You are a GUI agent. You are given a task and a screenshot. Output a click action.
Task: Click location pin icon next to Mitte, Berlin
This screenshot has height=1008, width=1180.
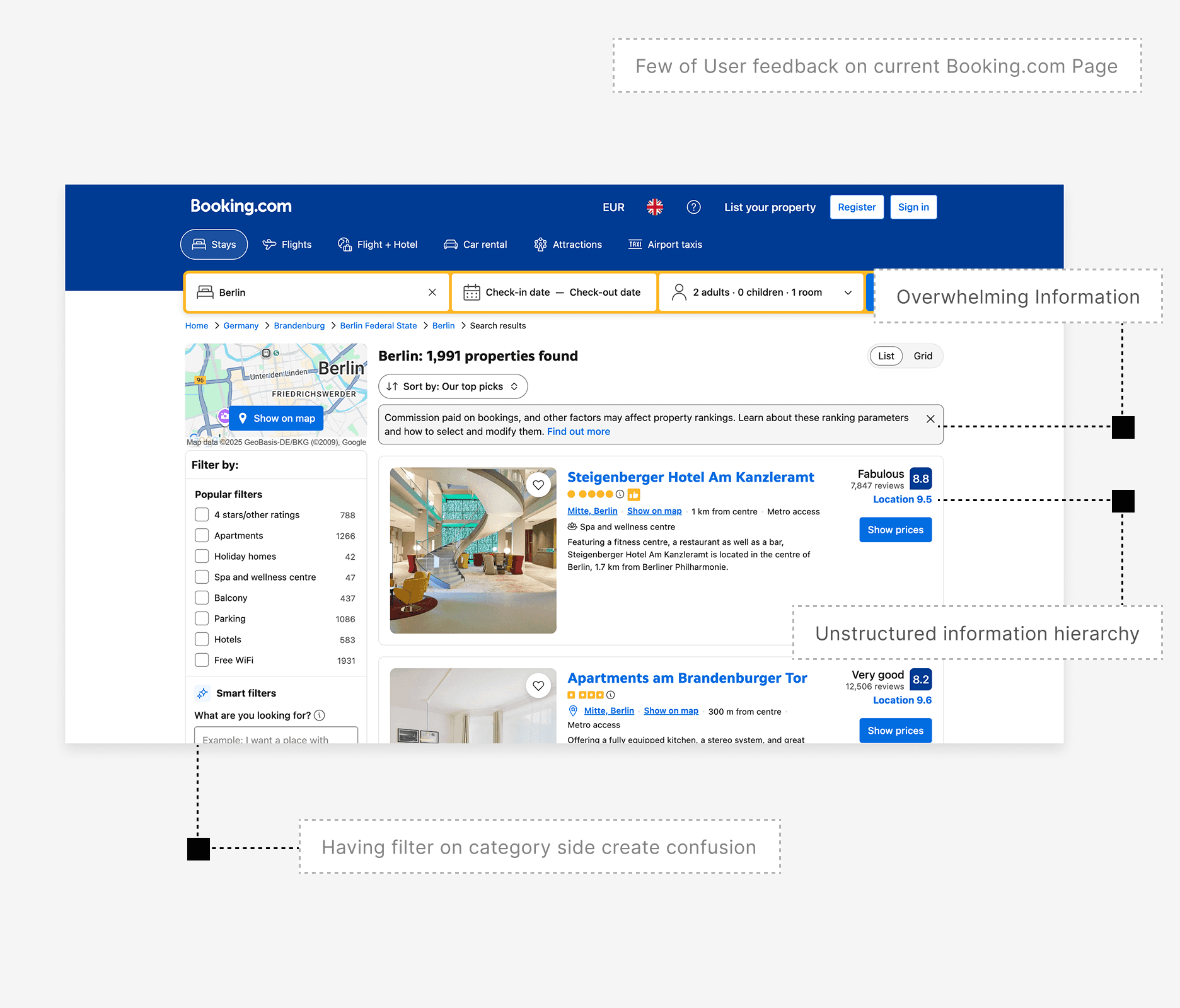pyautogui.click(x=573, y=711)
